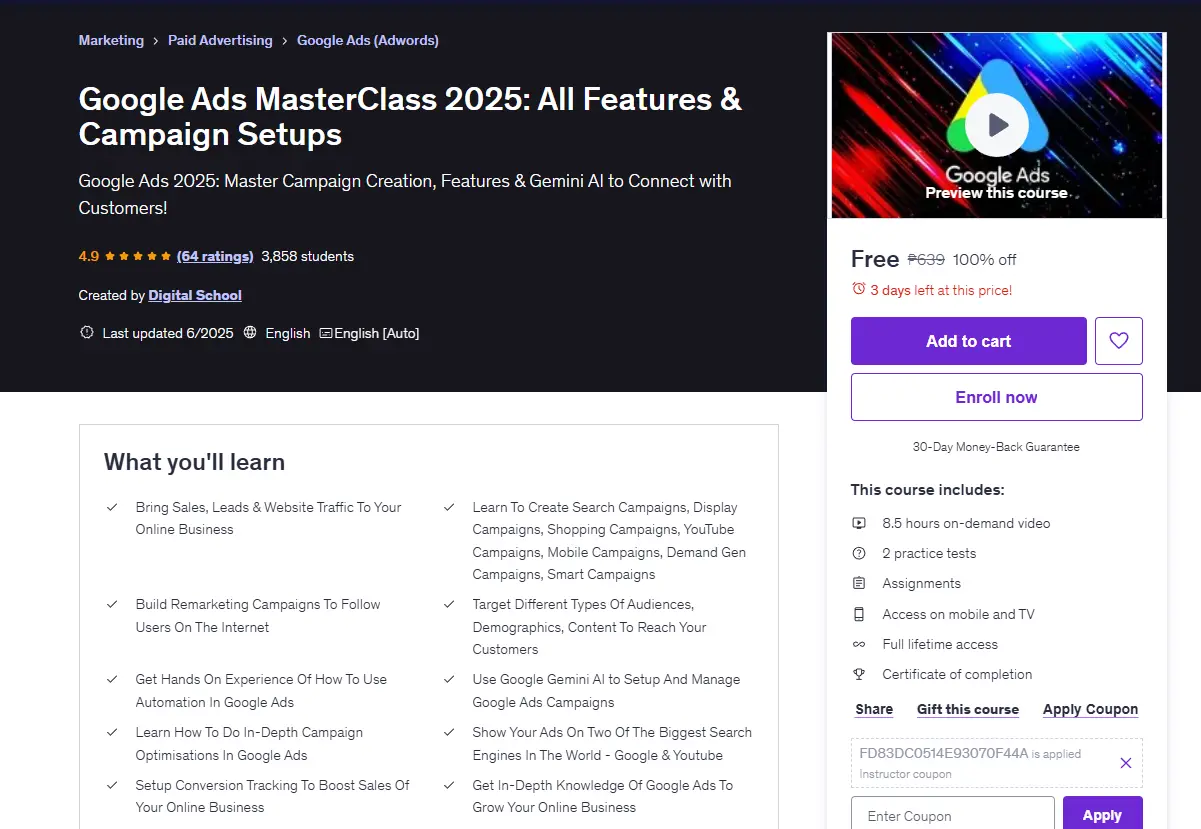Click checkmark beside Show Your Ads On Two item
The height and width of the screenshot is (829, 1201).
point(450,732)
